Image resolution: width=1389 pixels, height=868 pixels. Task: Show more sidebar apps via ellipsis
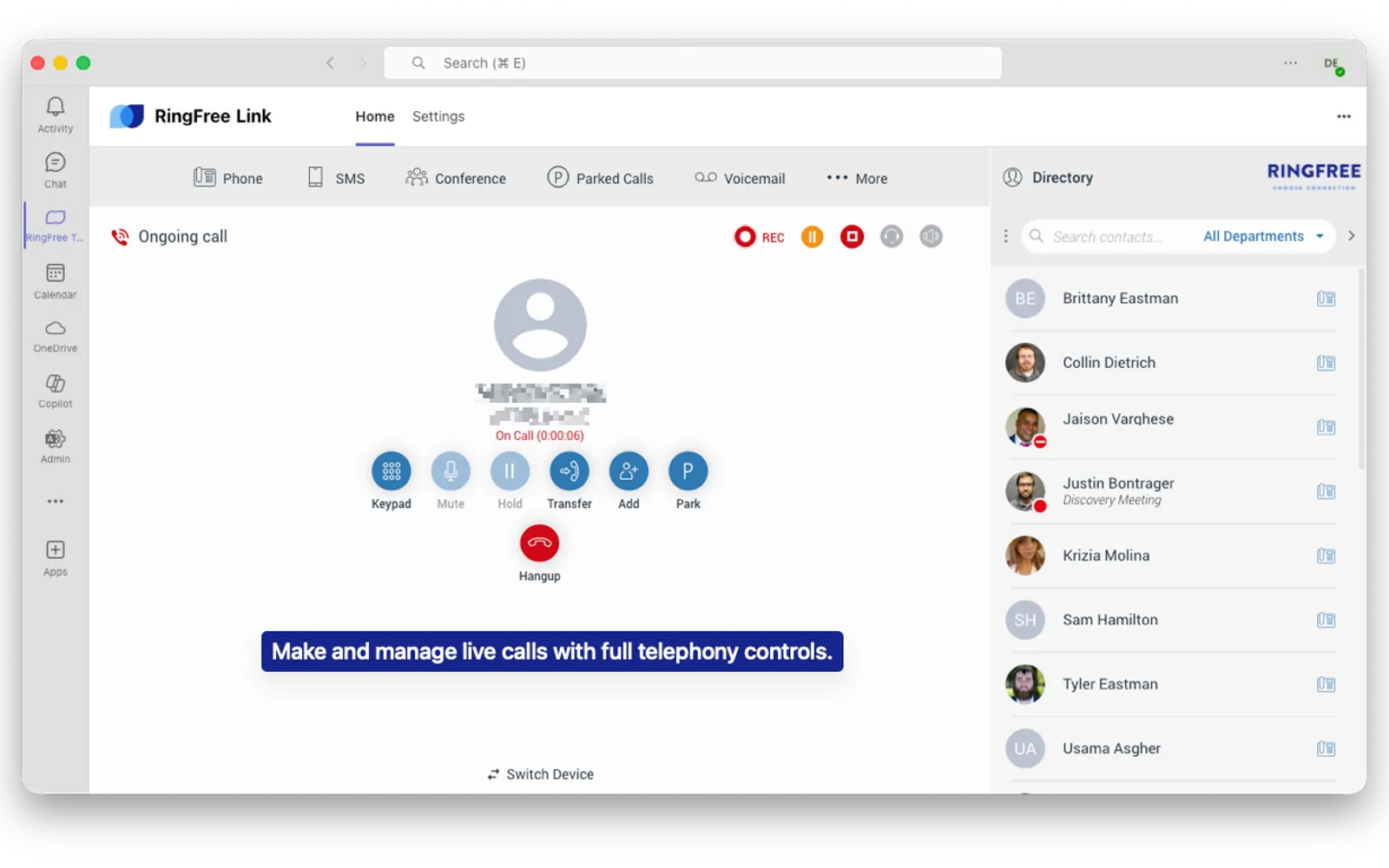pyautogui.click(x=55, y=501)
